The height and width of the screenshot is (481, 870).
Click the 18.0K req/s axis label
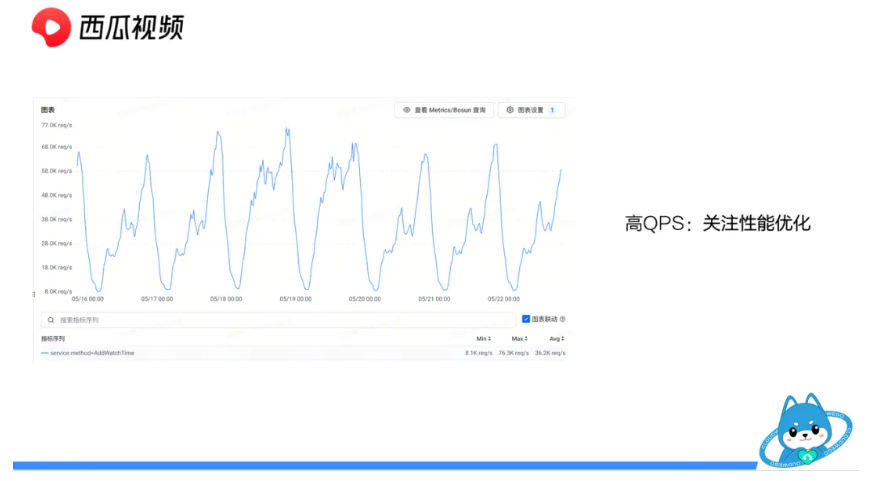coord(57,267)
